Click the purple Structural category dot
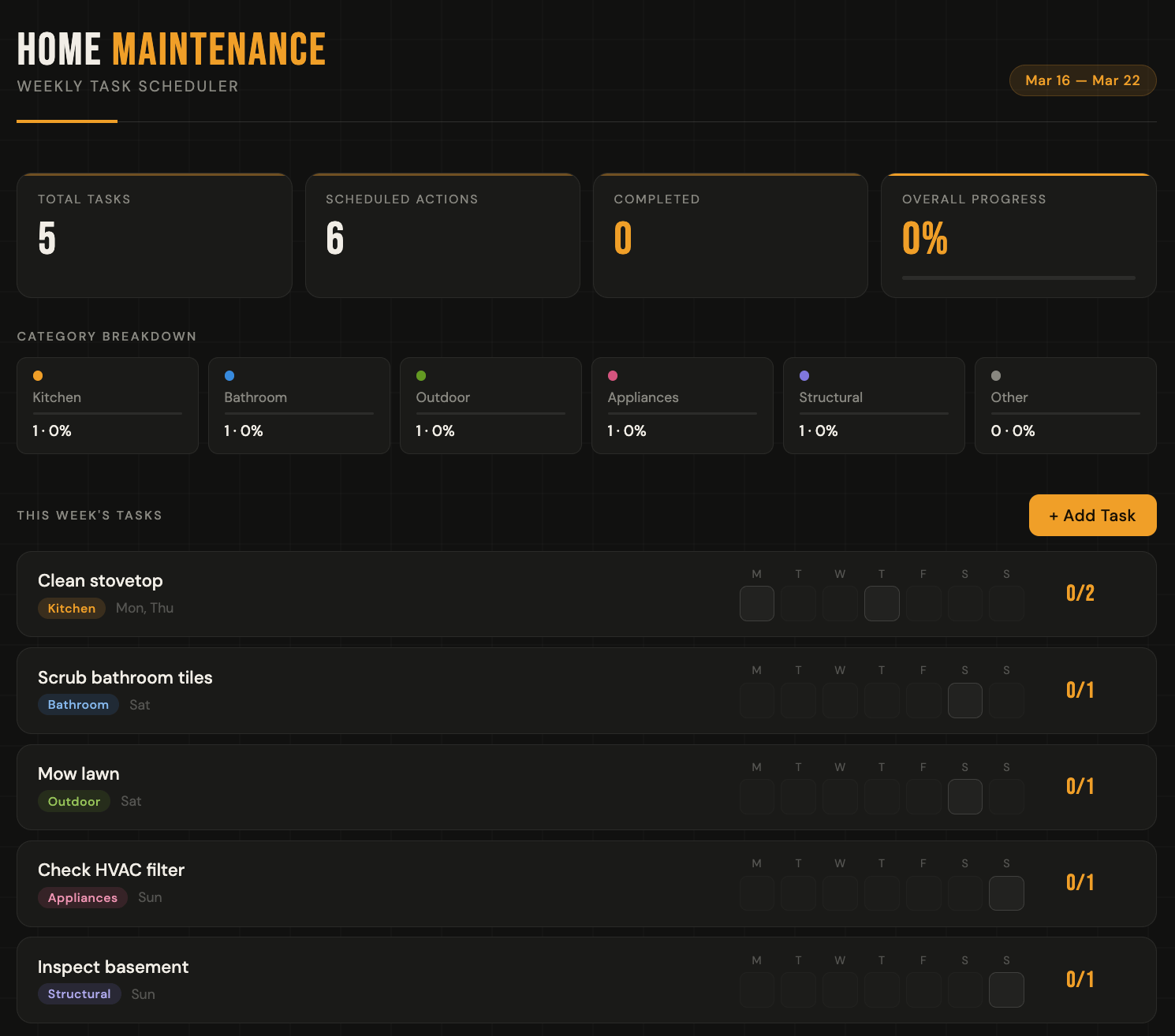Image resolution: width=1175 pixels, height=1036 pixels. click(804, 376)
